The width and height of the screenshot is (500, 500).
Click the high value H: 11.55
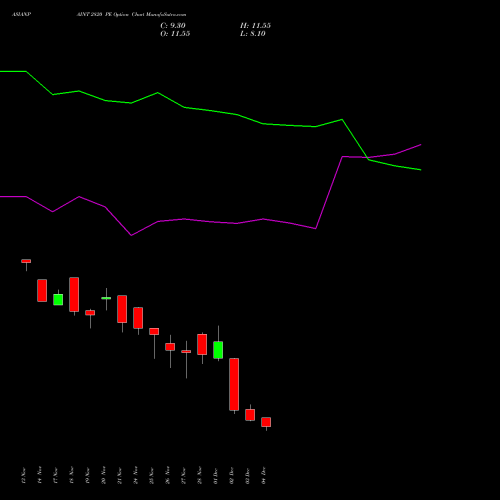click(x=255, y=26)
